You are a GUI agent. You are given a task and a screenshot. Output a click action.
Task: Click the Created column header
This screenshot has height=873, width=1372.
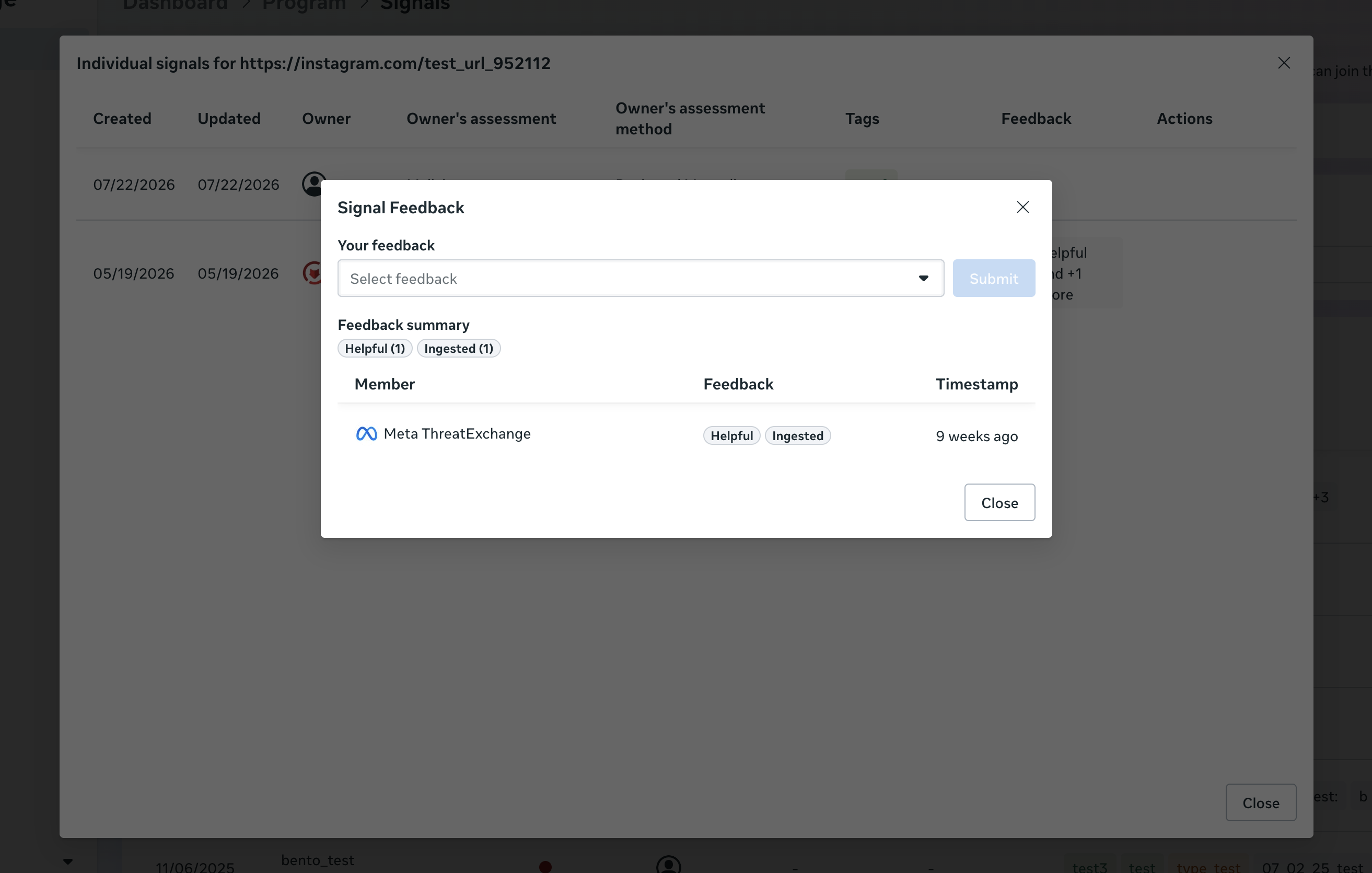[122, 119]
